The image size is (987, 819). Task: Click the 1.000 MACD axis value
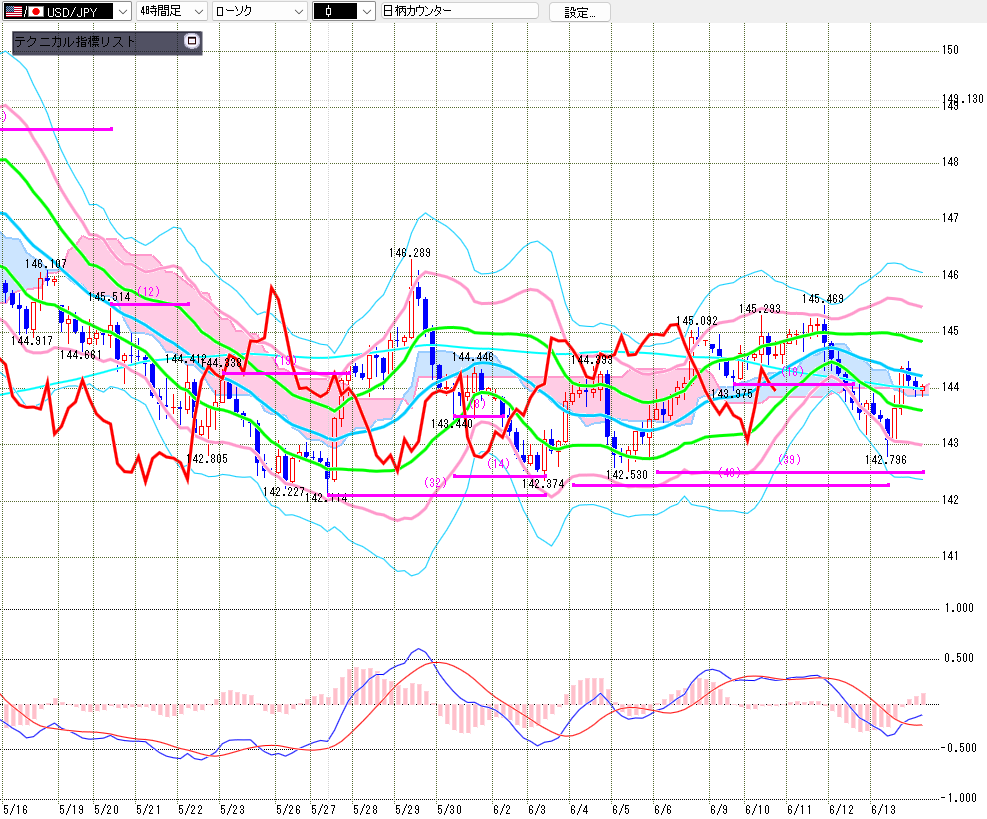click(959, 608)
